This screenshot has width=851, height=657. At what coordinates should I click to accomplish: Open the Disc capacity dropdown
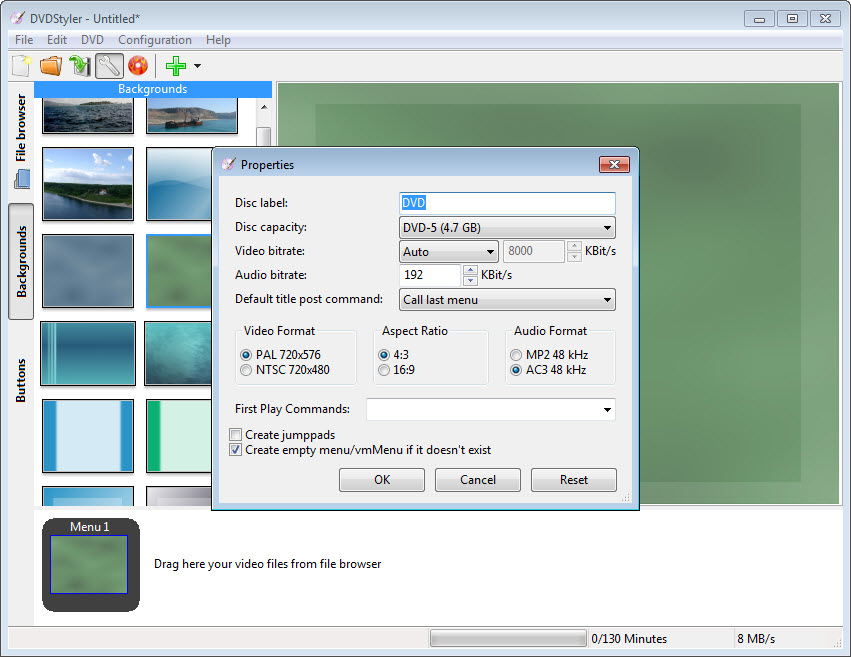pos(507,228)
